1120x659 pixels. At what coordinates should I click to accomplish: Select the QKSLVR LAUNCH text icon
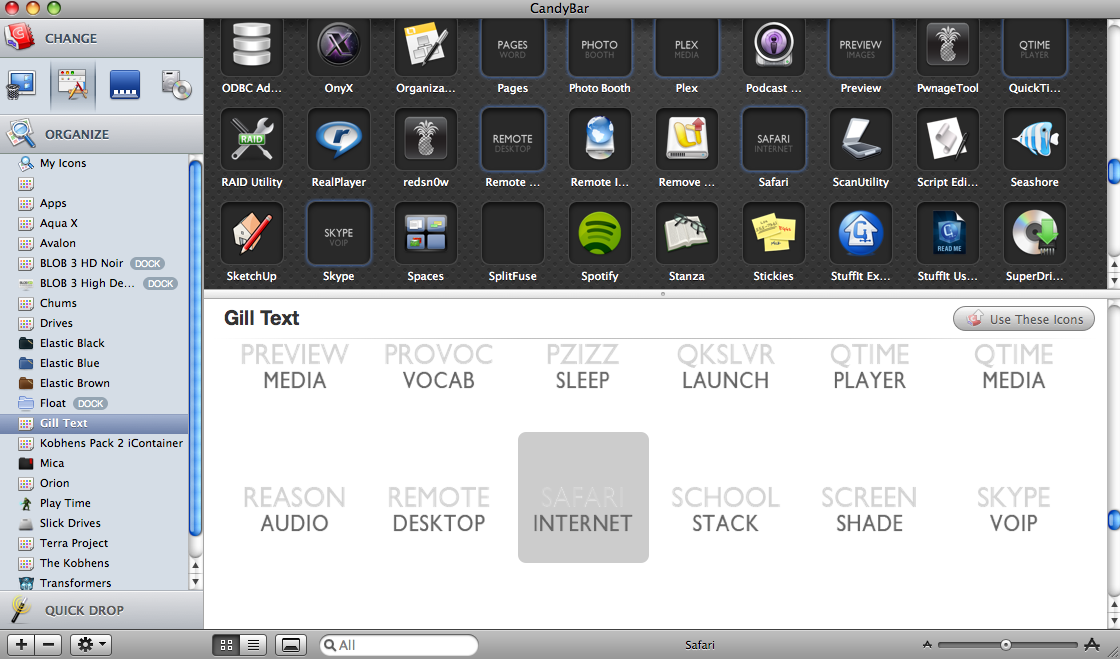(725, 367)
